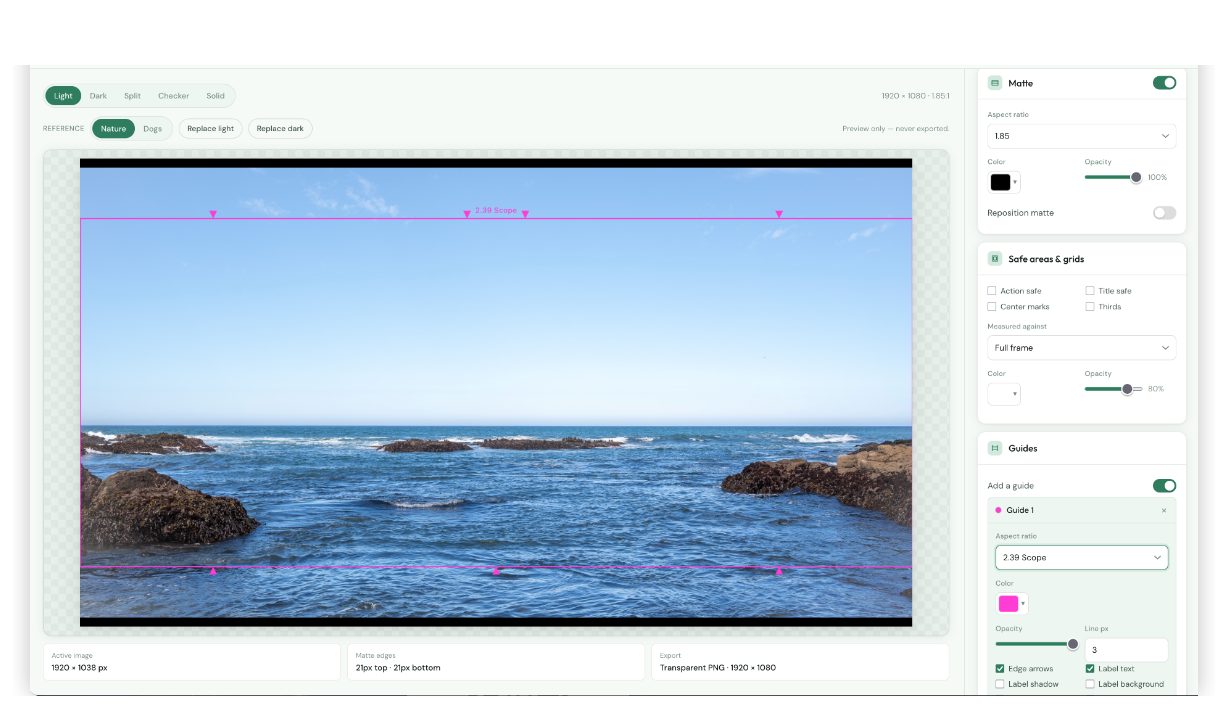Open the Measured against Full frame dropdown
The width and height of the screenshot is (1228, 726).
[1081, 348]
